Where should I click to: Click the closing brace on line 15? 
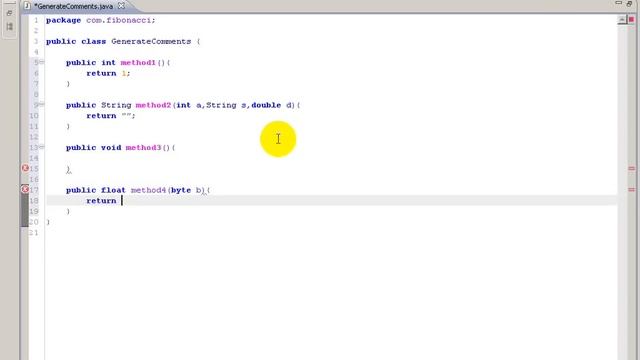[x=68, y=169]
